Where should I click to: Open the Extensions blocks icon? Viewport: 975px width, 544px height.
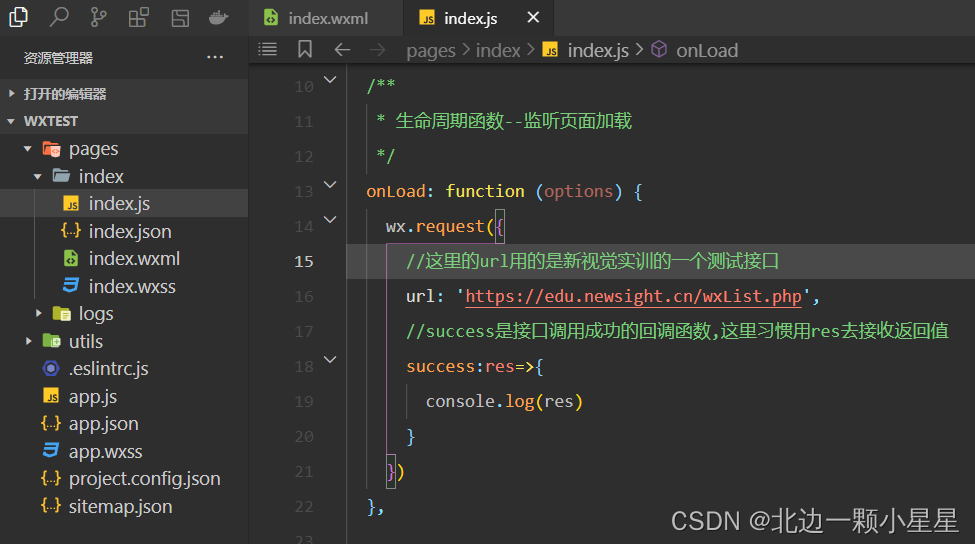tap(139, 17)
